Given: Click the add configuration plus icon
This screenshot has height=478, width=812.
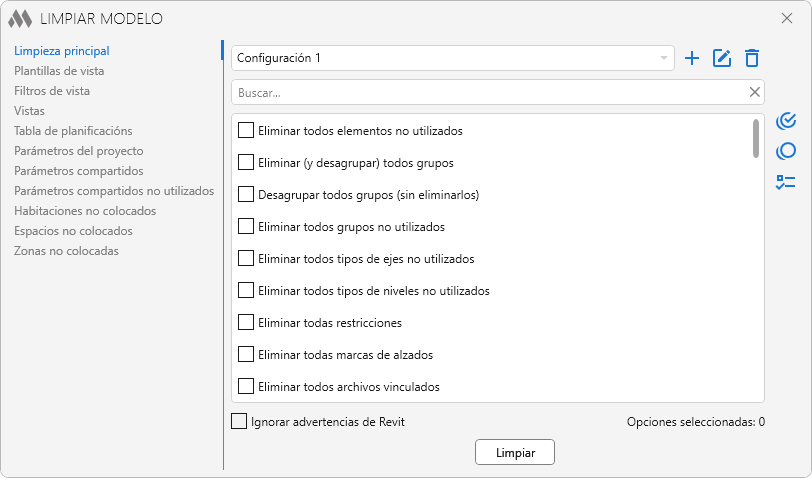Looking at the screenshot, I should (x=691, y=58).
